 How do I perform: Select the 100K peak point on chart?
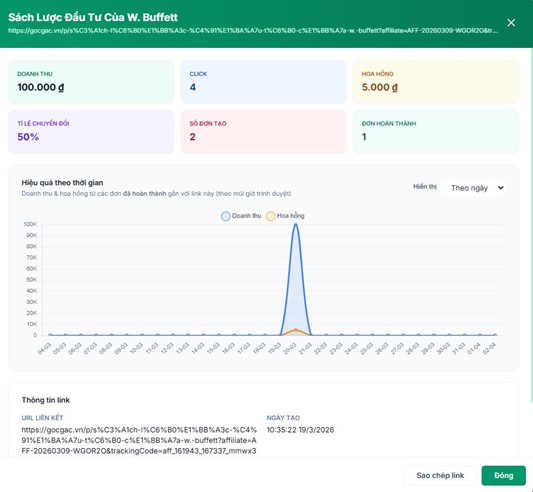point(296,224)
